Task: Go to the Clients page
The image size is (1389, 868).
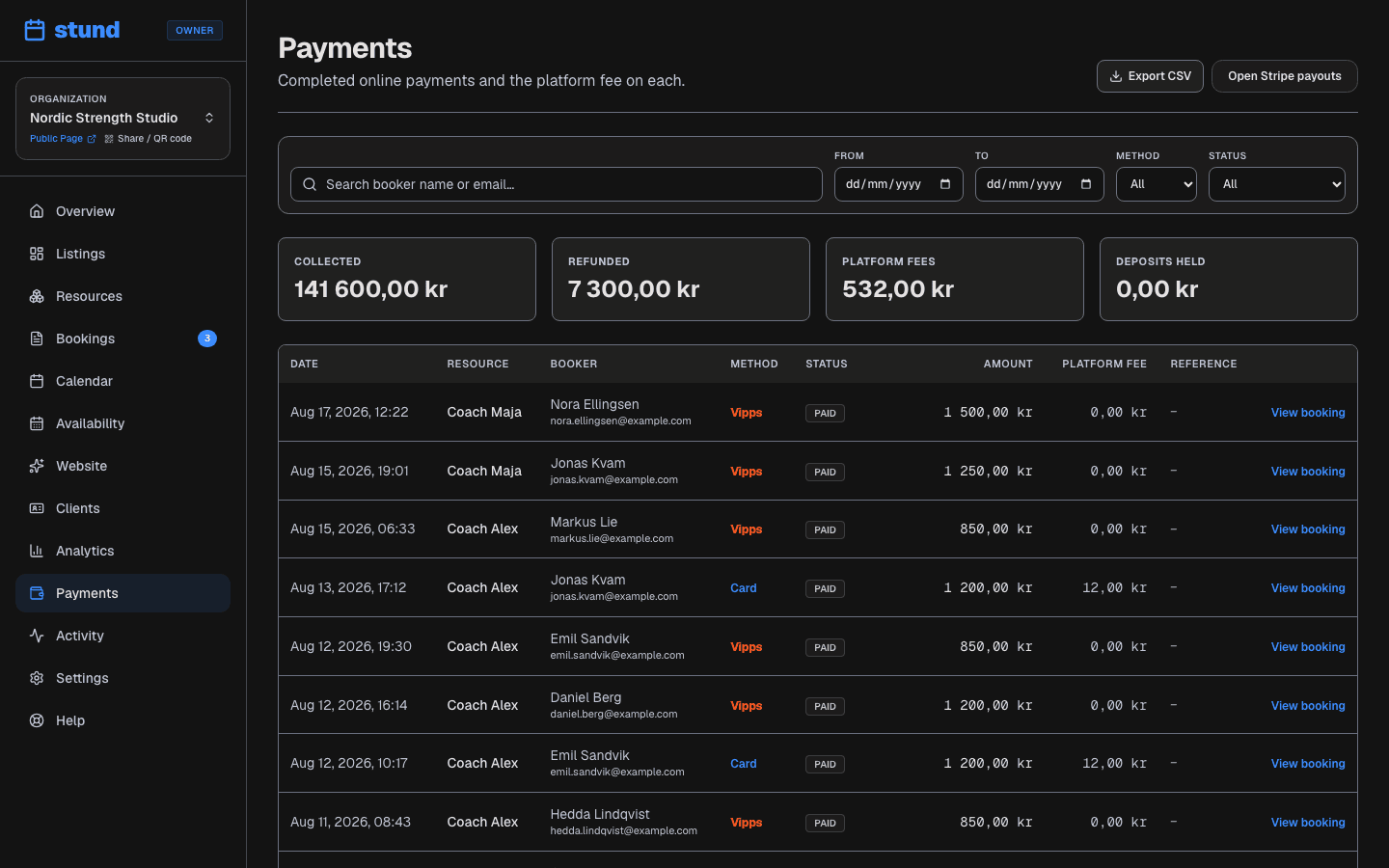Action: pos(123,508)
